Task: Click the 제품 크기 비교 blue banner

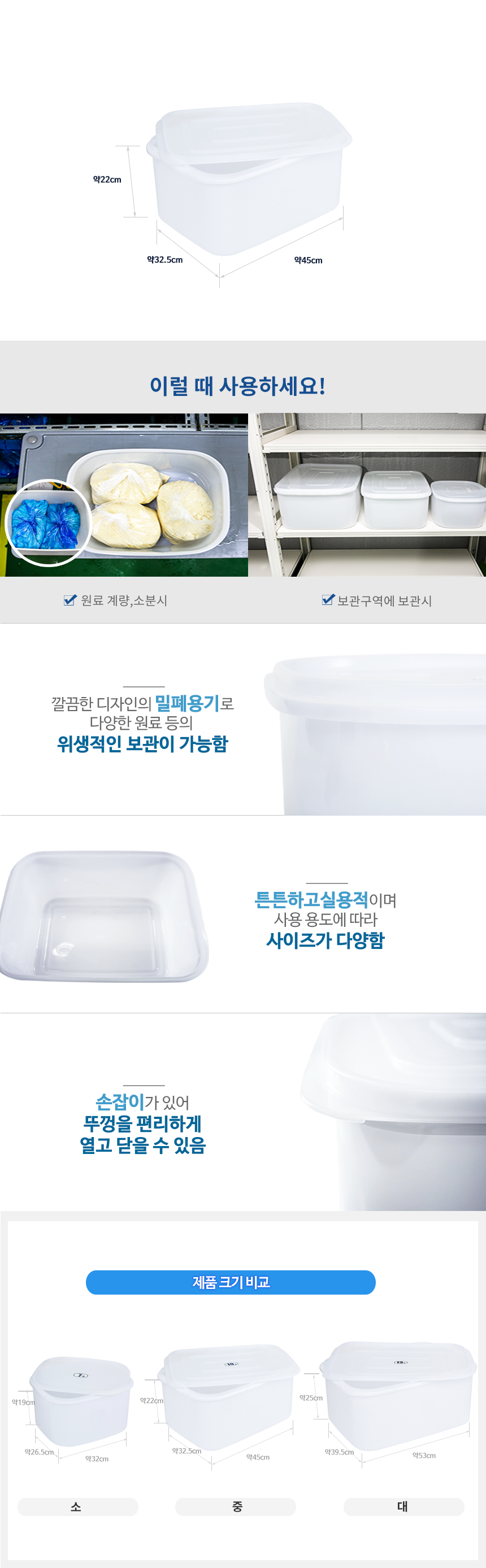Action: (230, 1282)
